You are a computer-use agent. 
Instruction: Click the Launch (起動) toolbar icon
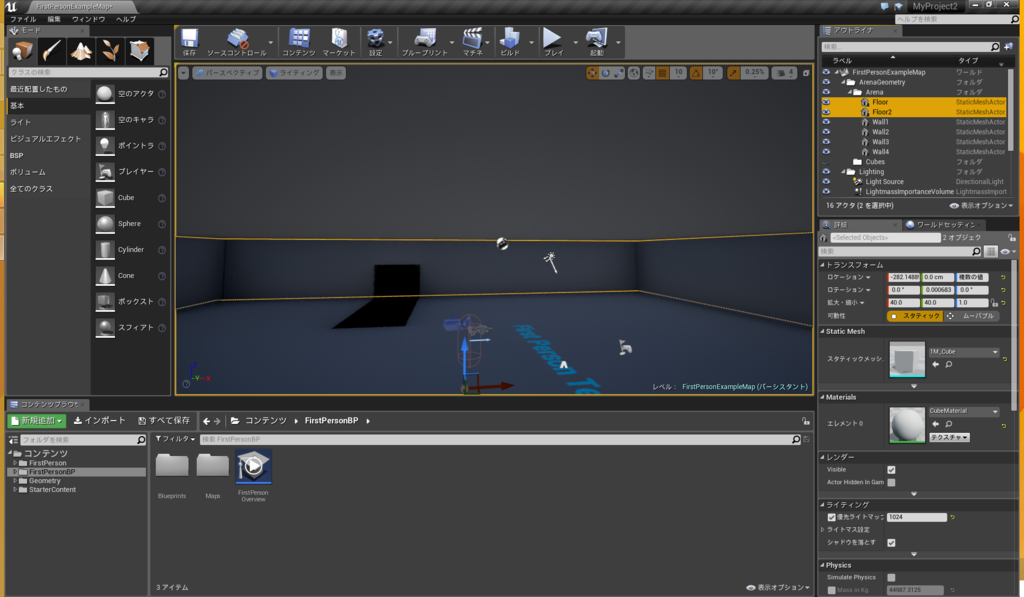[x=596, y=39]
